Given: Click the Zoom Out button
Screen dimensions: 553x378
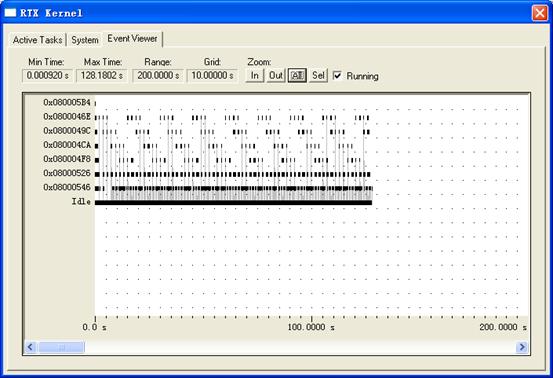Looking at the screenshot, I should click(x=276, y=75).
